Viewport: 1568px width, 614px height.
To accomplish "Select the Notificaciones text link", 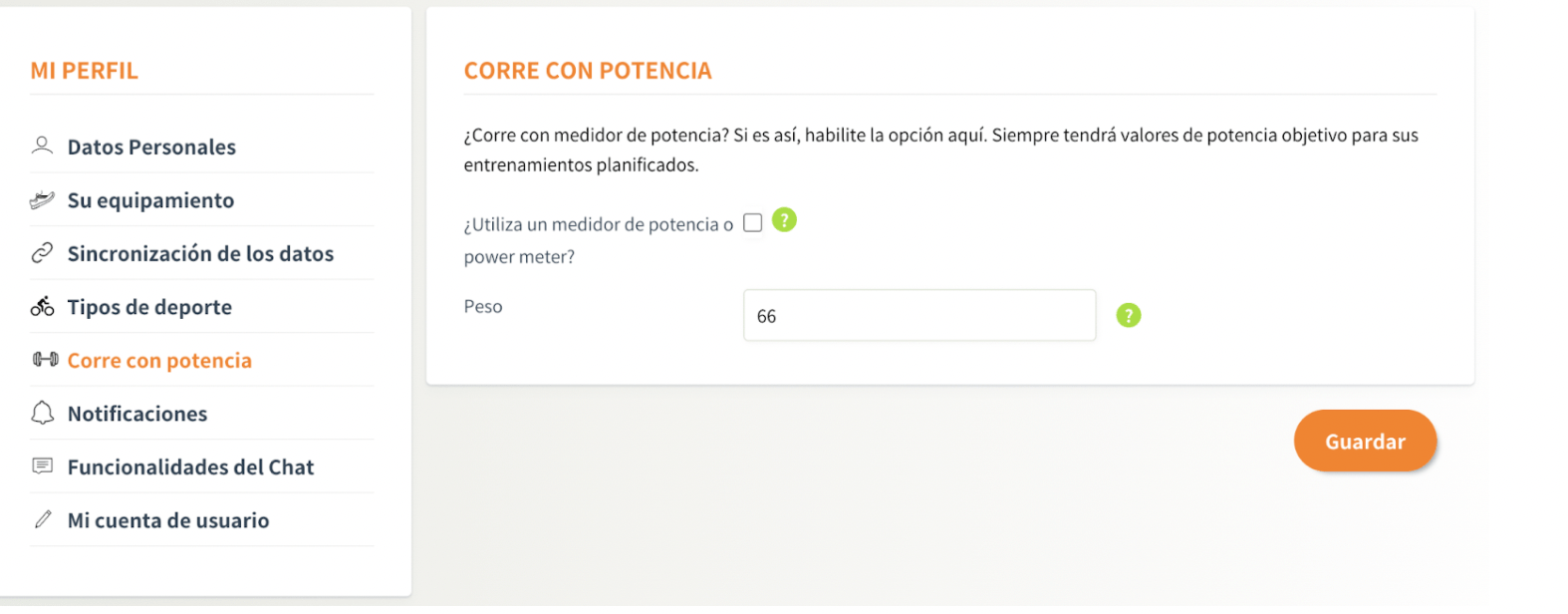I will point(137,414).
